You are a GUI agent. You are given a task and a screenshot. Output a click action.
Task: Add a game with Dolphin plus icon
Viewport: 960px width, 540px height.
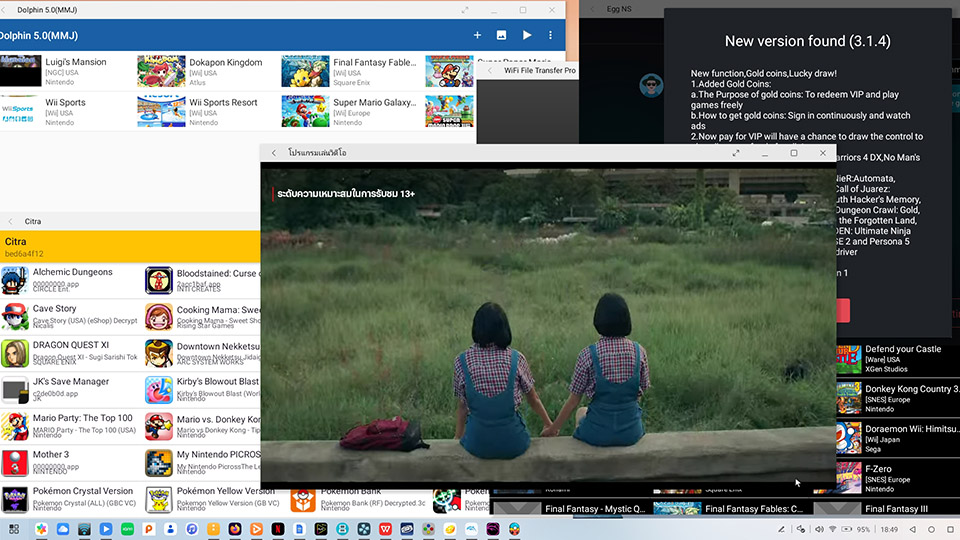477,36
